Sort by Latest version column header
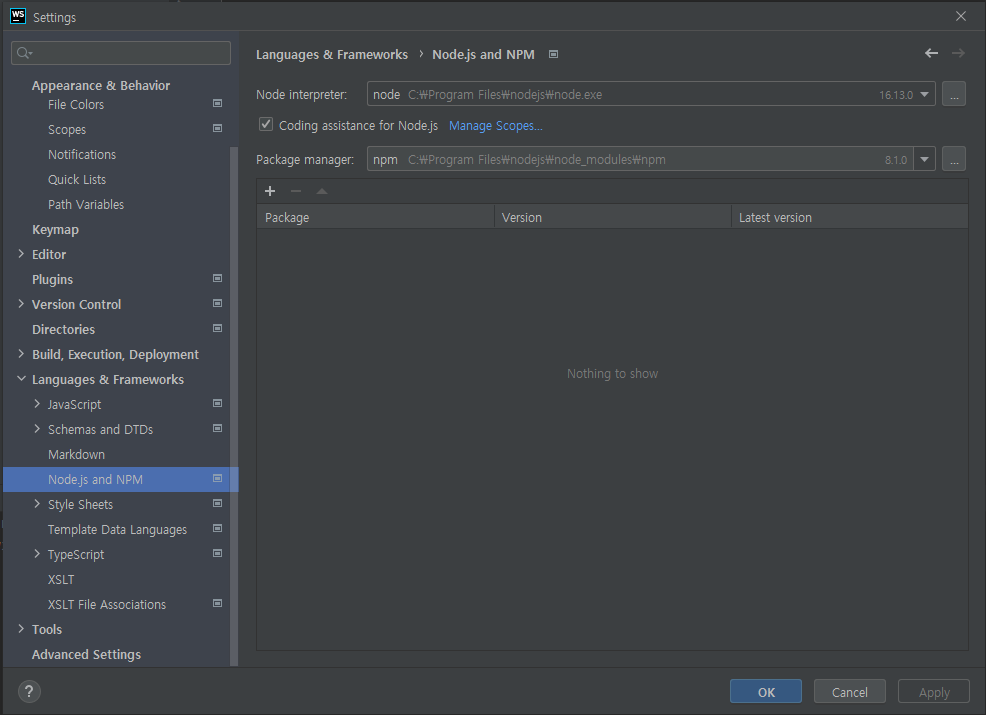986x715 pixels. point(850,217)
